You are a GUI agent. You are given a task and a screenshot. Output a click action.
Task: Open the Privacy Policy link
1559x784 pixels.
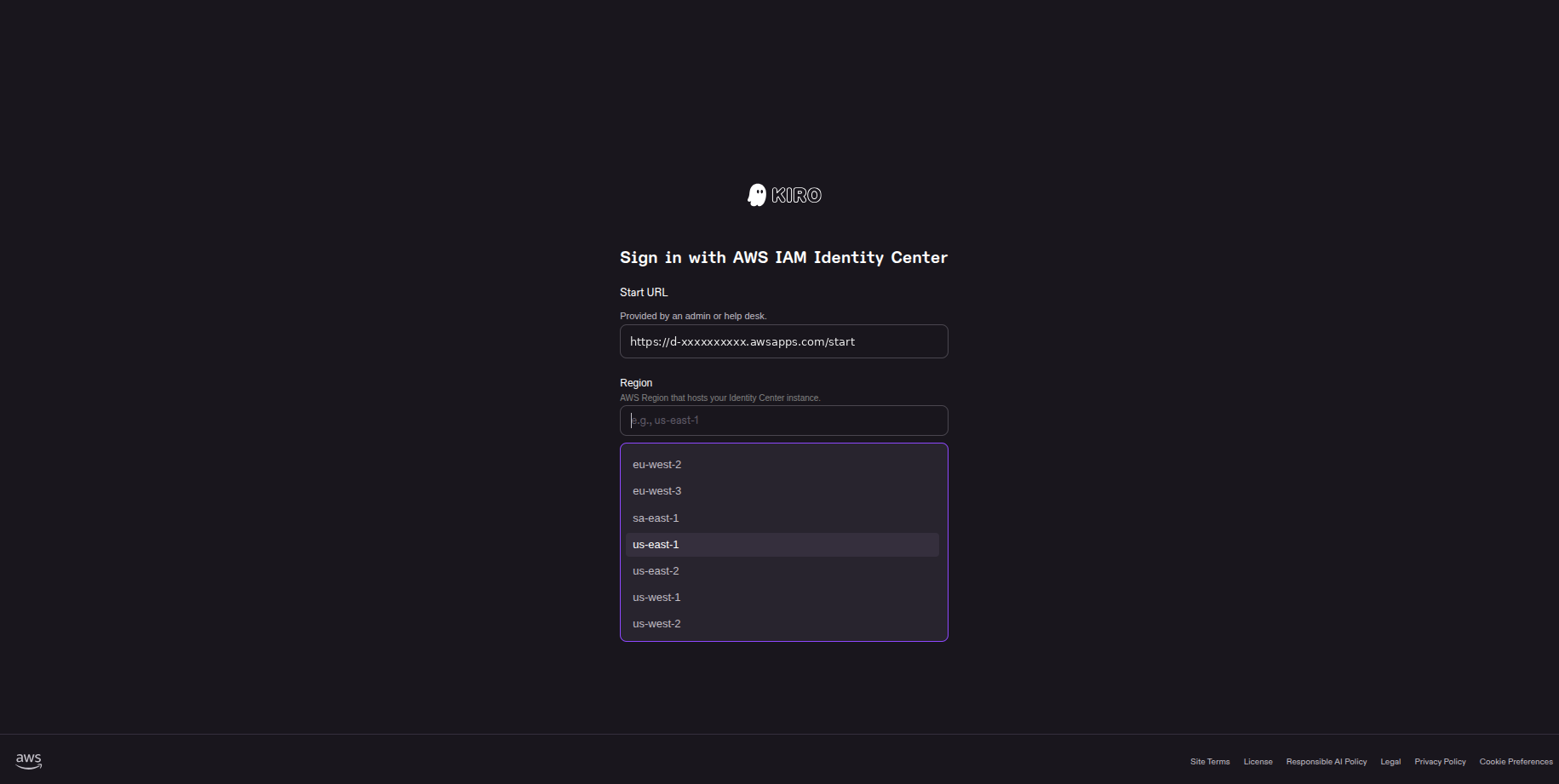pyautogui.click(x=1440, y=762)
